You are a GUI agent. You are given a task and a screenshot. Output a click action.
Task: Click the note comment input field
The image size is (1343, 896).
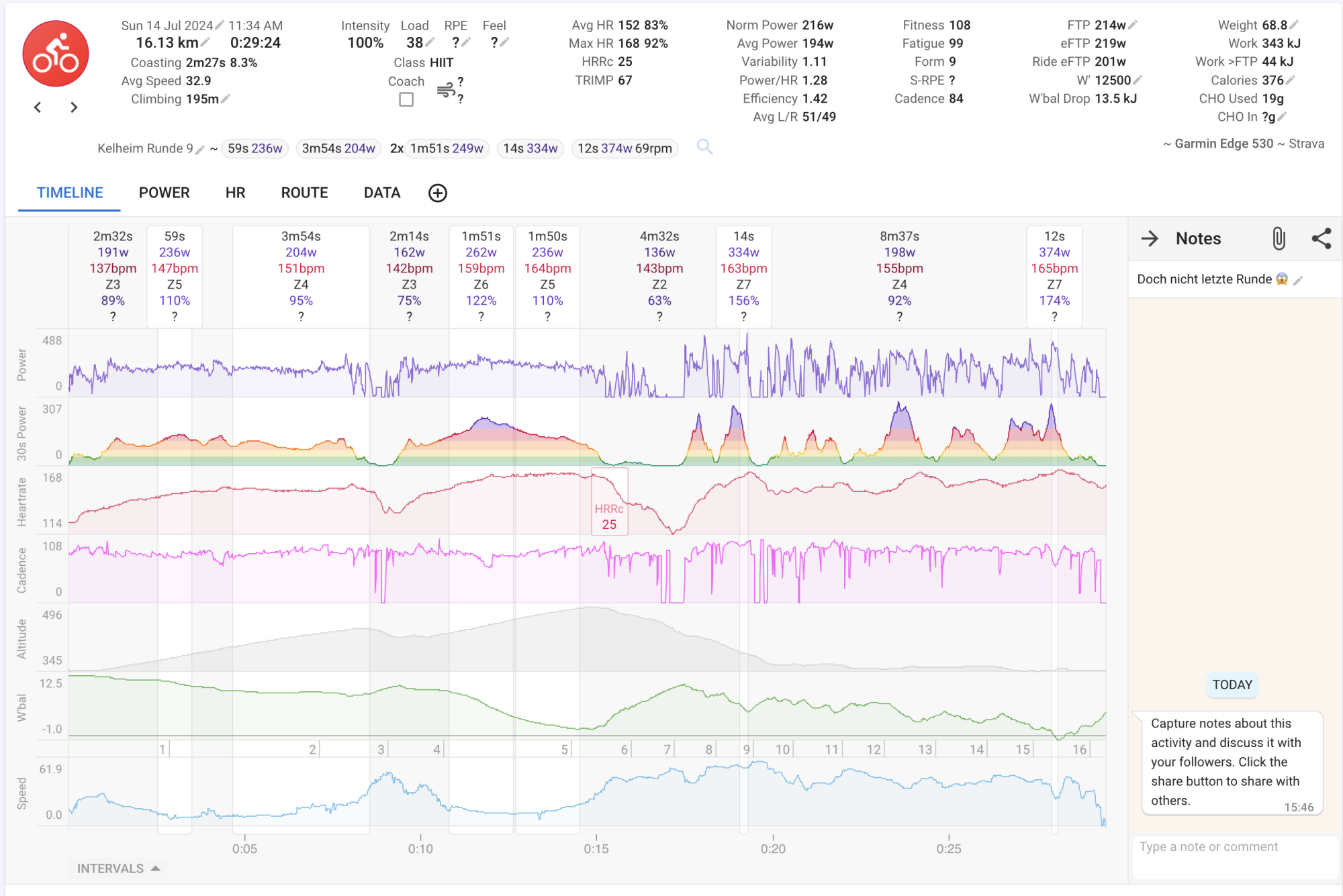click(1234, 856)
